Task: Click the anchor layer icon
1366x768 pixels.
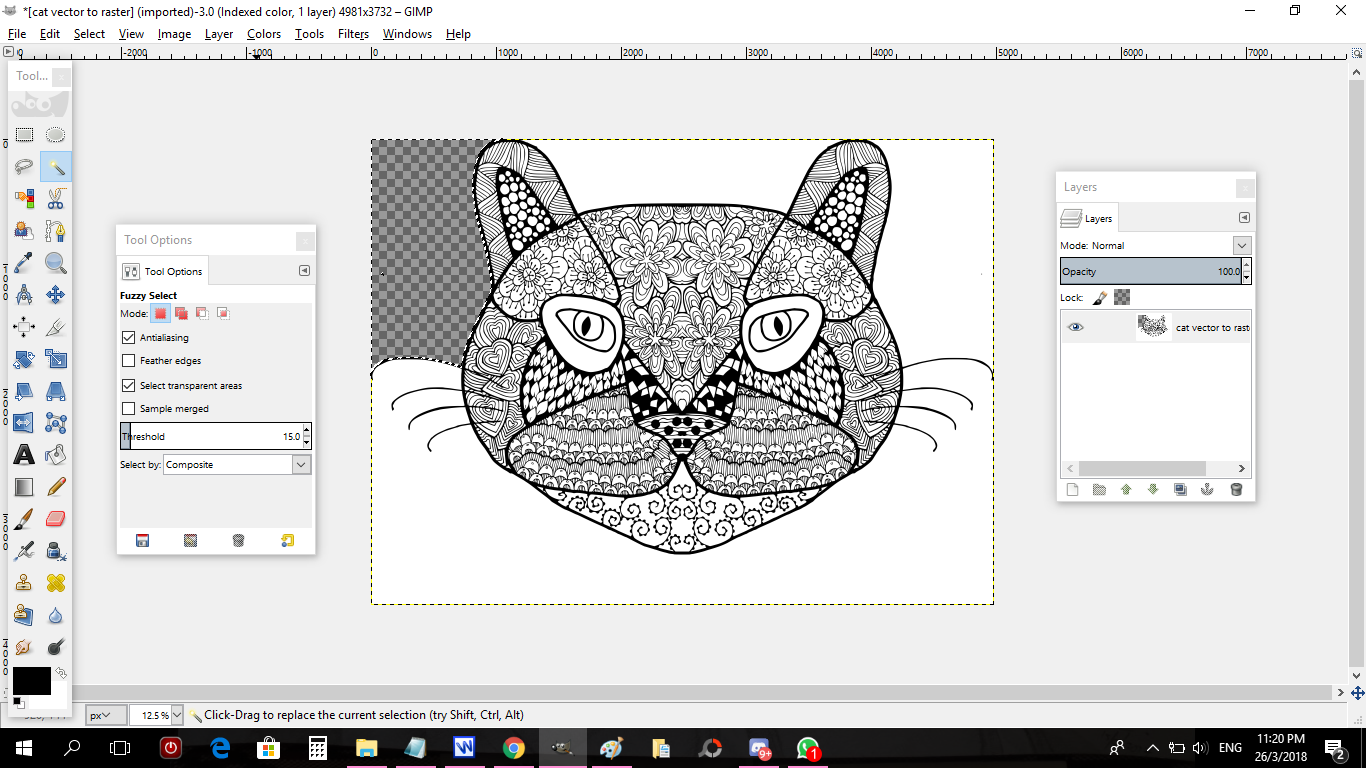Action: [x=1207, y=489]
